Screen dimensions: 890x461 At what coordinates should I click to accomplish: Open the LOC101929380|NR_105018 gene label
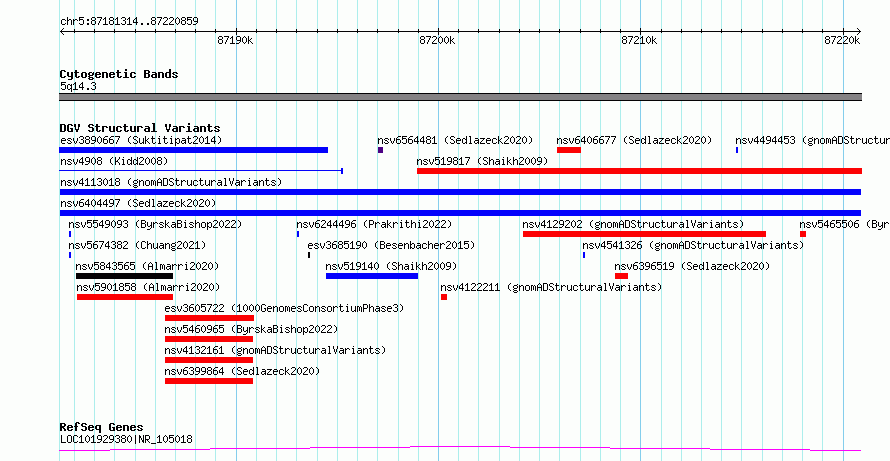coord(126,439)
